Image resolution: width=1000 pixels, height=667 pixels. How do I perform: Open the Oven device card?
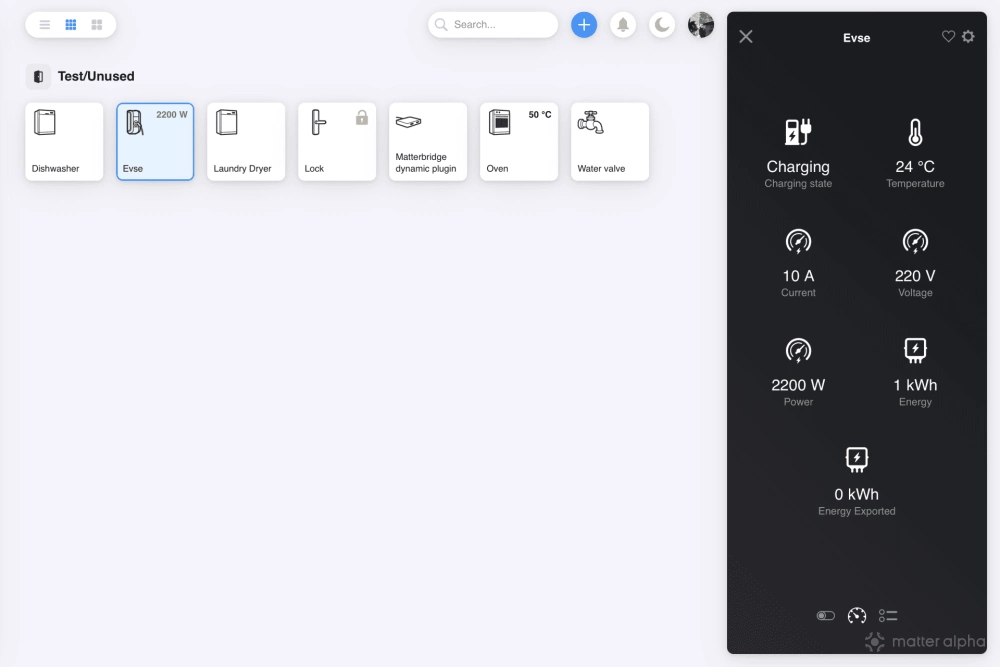(519, 142)
